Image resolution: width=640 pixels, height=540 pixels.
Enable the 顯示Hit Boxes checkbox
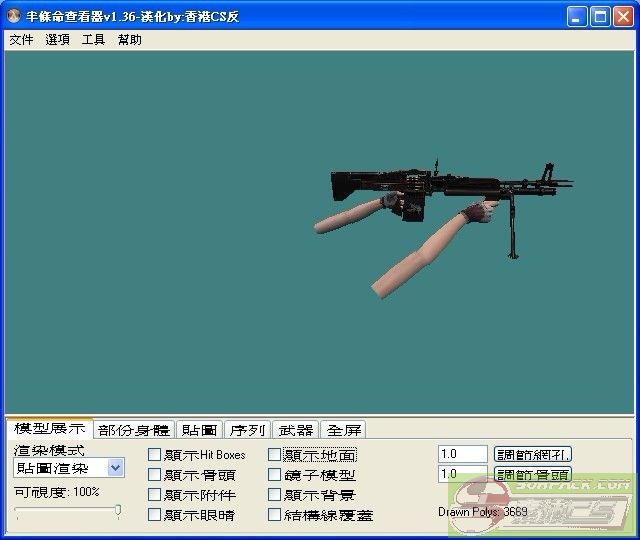[x=155, y=455]
